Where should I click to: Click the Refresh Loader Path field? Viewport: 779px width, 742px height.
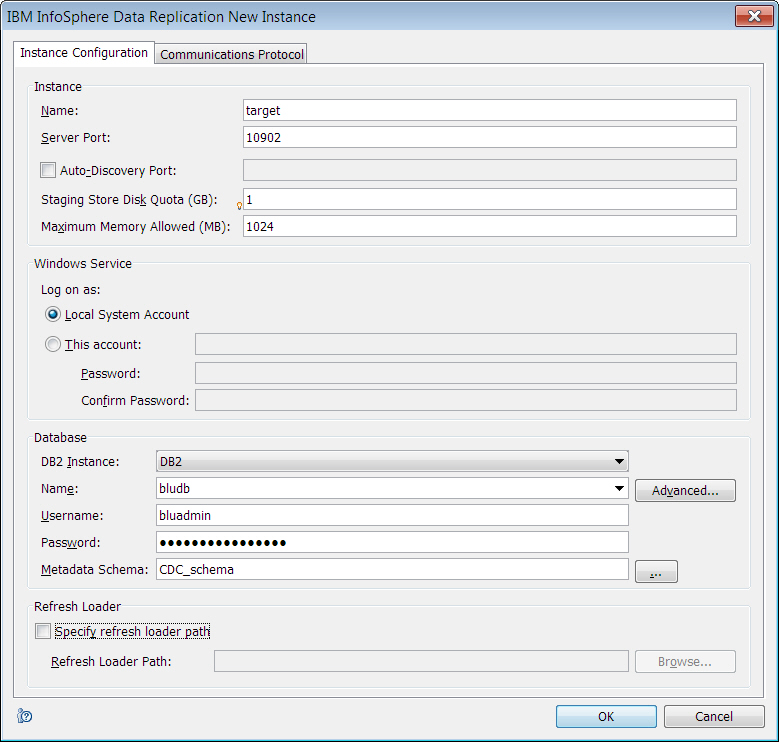[x=421, y=661]
